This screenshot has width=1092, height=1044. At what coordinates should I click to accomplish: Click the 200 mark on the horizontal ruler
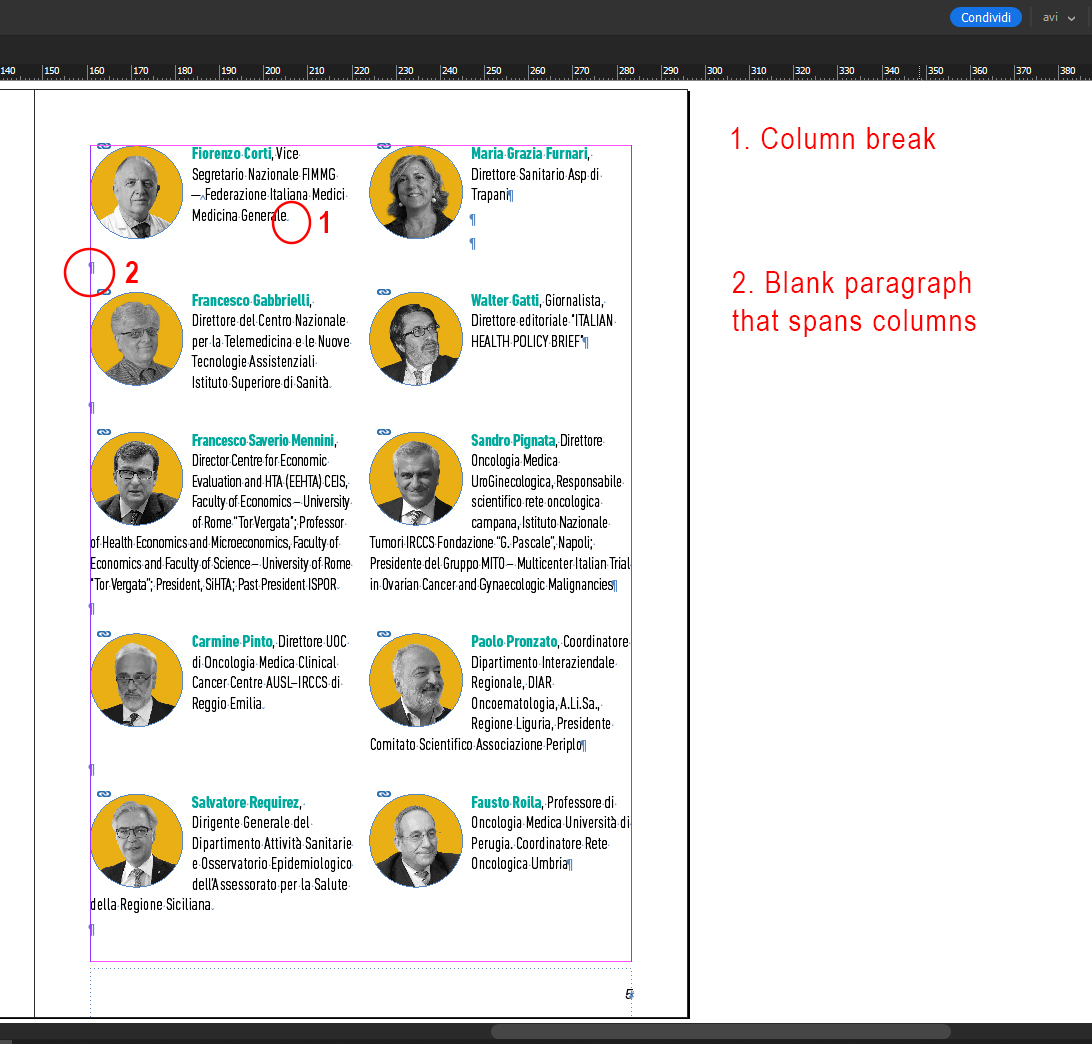coord(272,71)
